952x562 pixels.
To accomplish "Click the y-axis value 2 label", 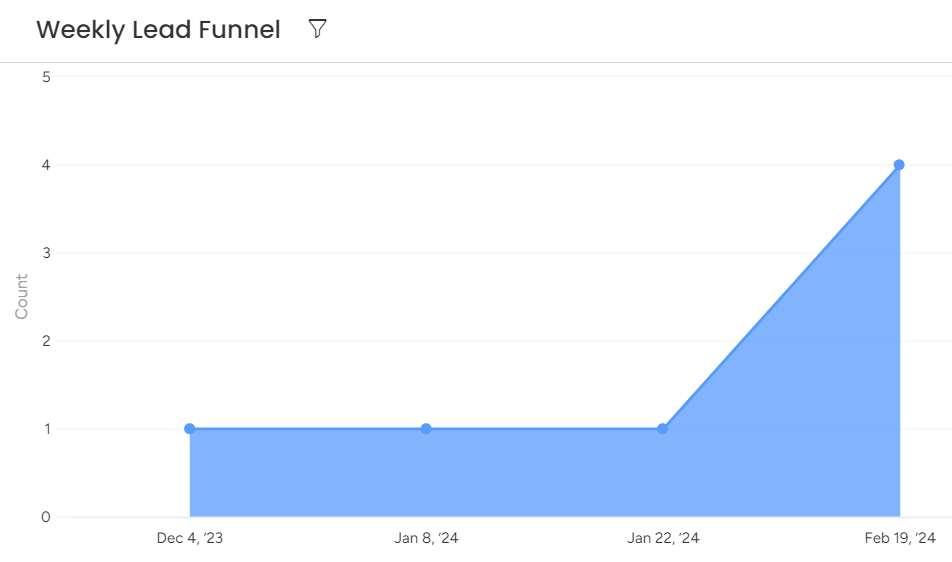I will (46, 341).
